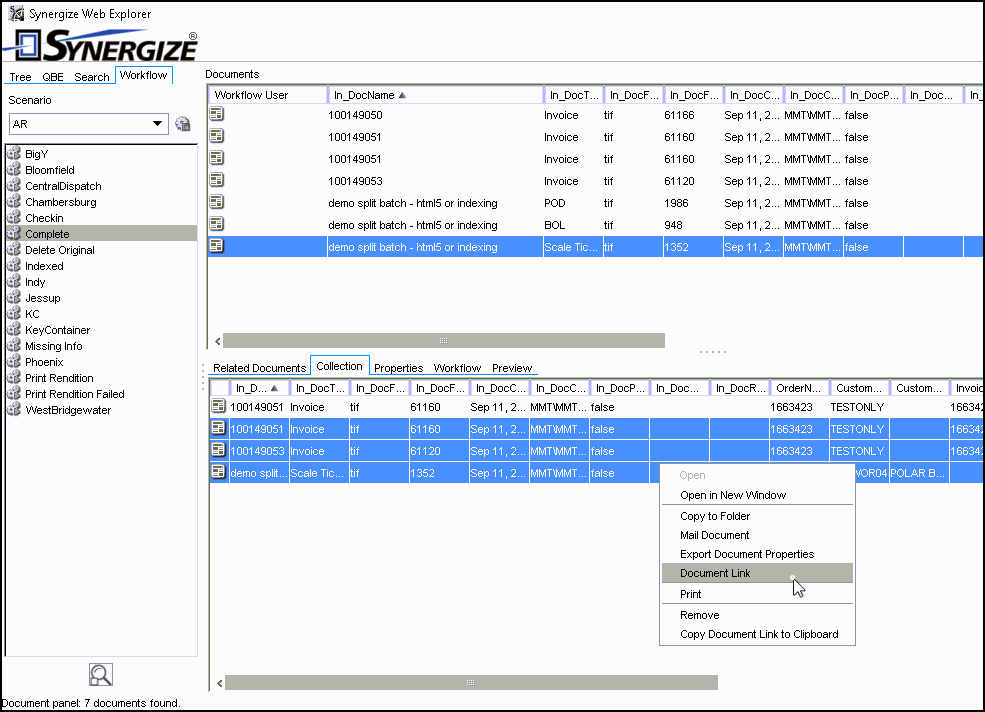Select the 100149053 document name in Documents
Viewport: 985px width, 712px height.
tap(355, 181)
